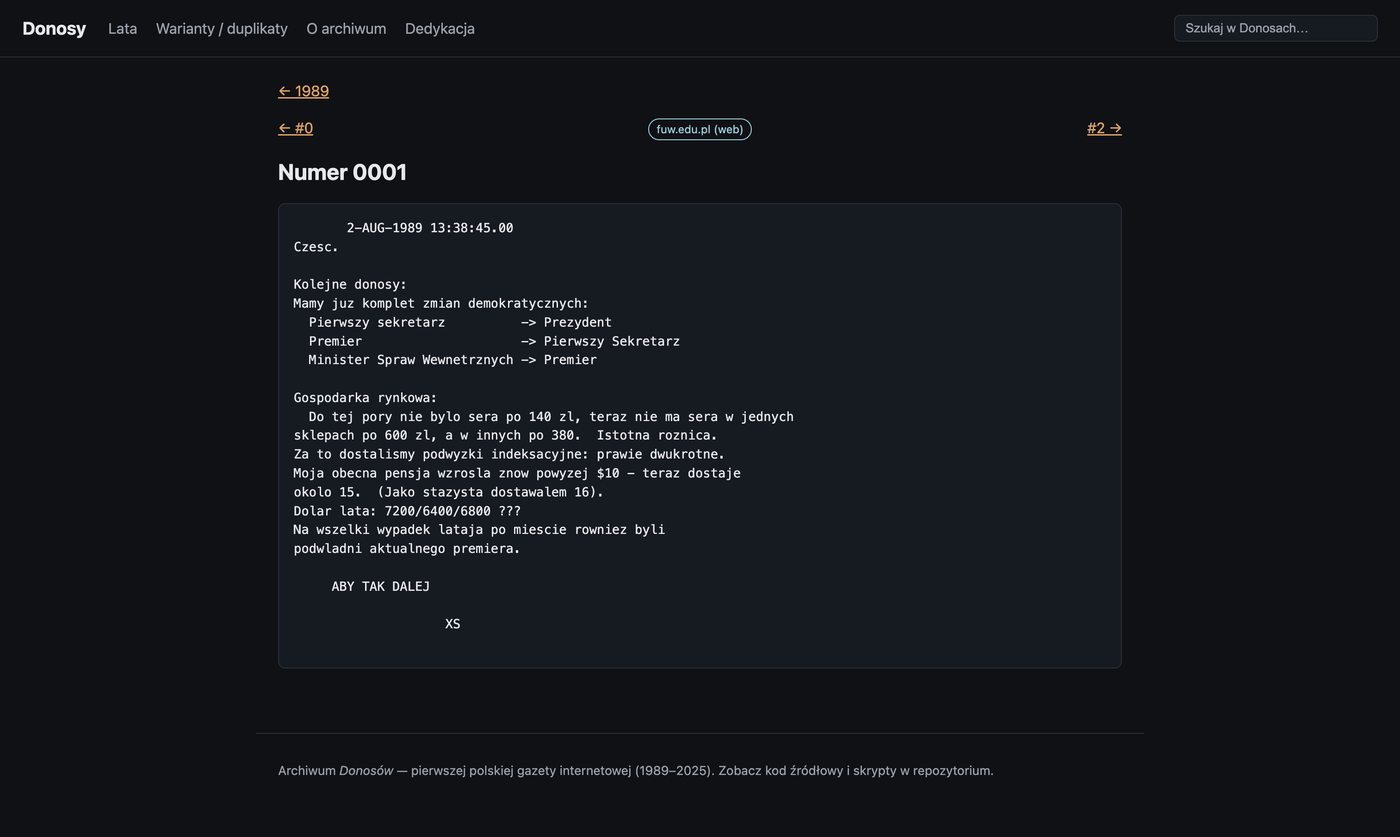This screenshot has width=1400, height=837.
Task: Open the Lata menu item
Action: tap(122, 28)
